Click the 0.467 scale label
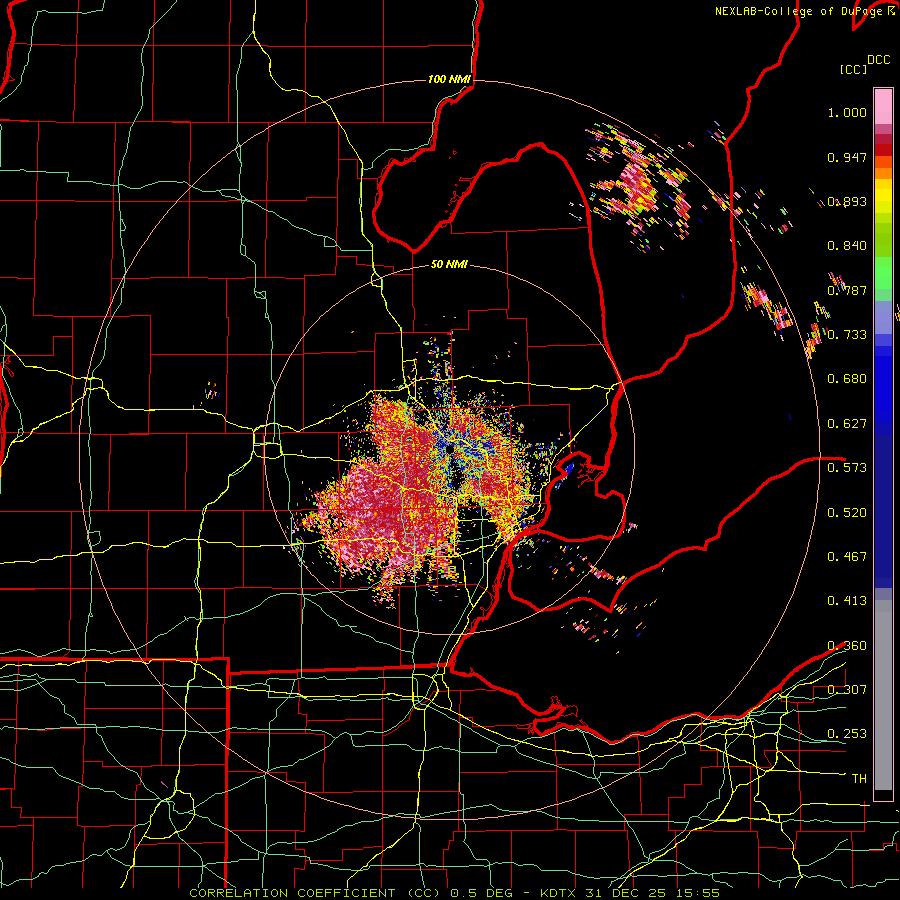 pyautogui.click(x=847, y=557)
